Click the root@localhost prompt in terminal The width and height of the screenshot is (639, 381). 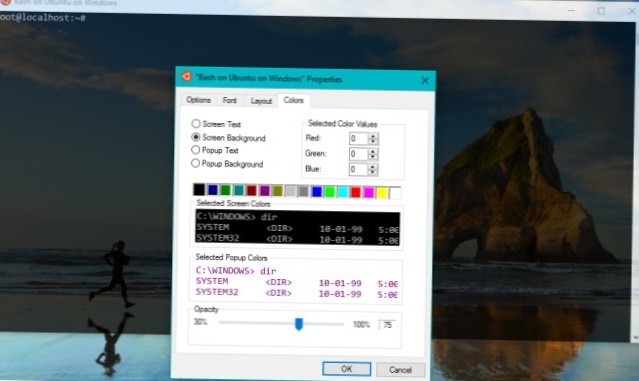[x=42, y=18]
